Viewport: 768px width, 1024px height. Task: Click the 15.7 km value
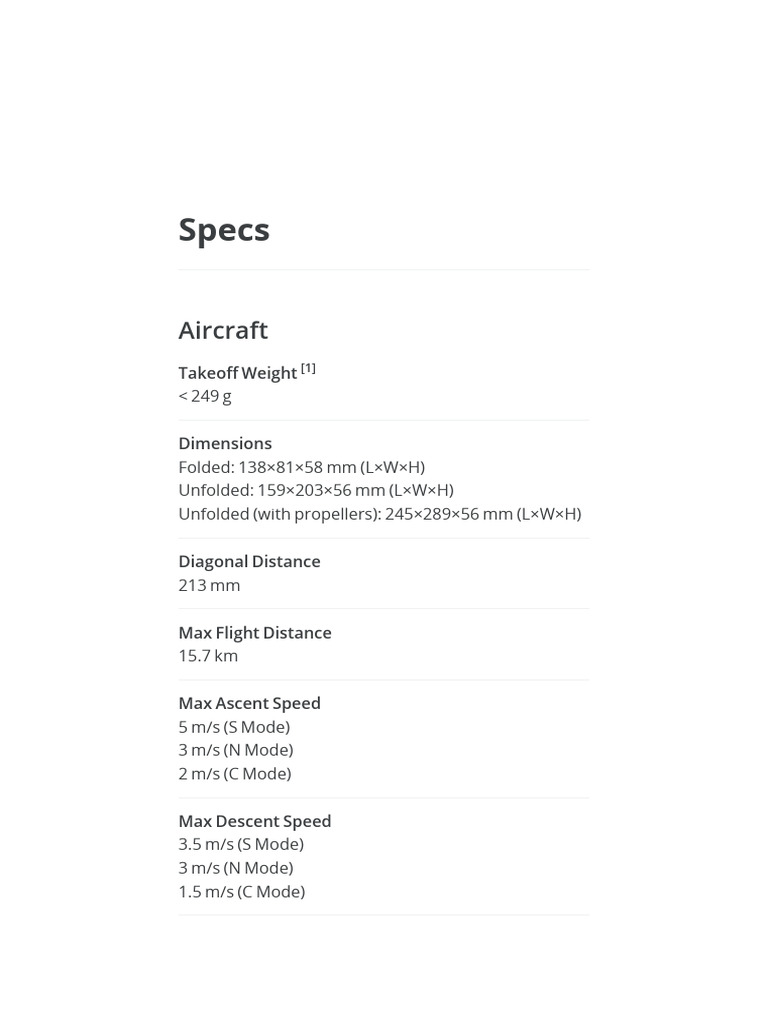(x=208, y=656)
